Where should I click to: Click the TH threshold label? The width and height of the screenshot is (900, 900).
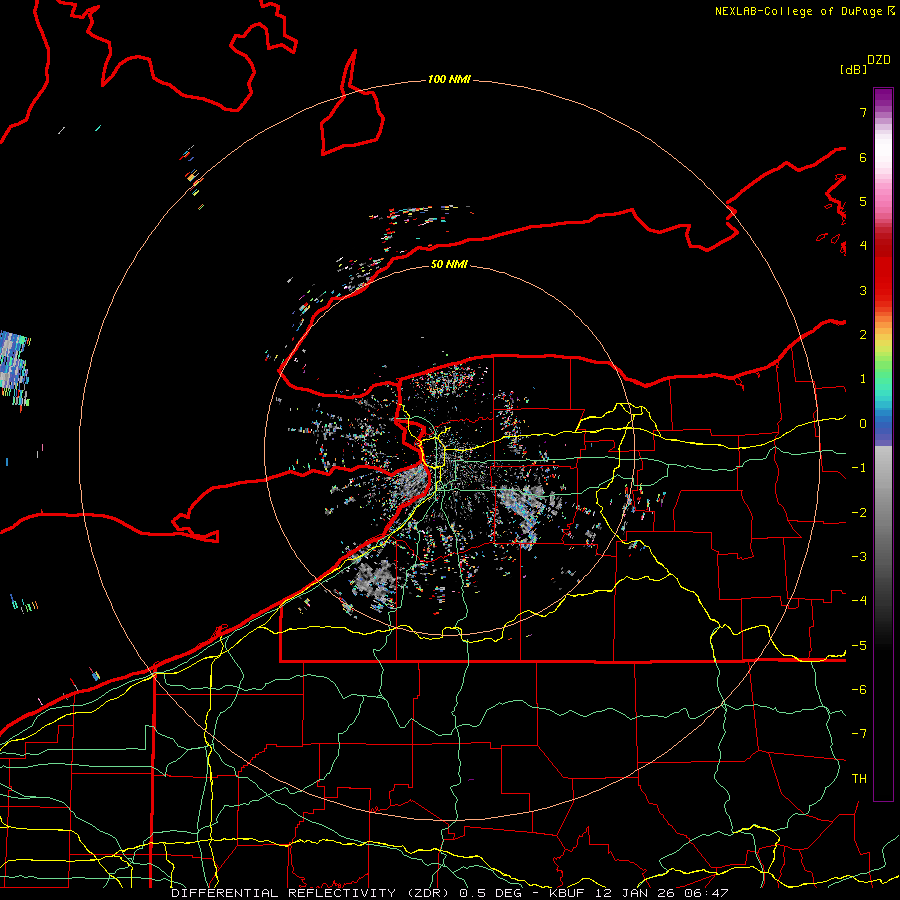click(x=859, y=779)
